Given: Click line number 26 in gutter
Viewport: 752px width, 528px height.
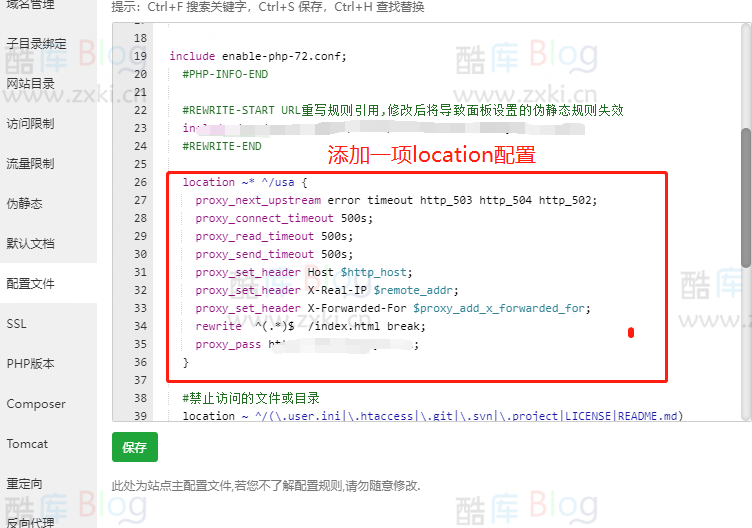Looking at the screenshot, I should coord(141,182).
